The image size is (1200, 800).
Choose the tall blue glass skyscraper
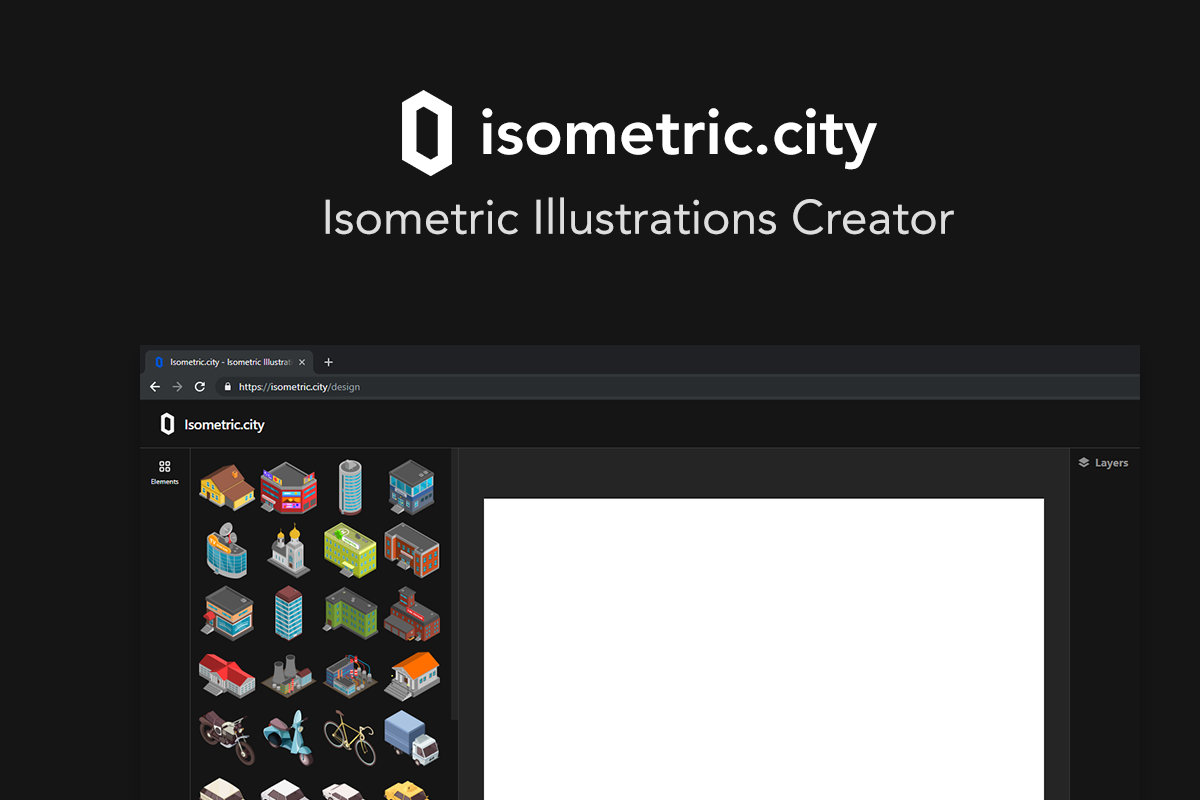click(289, 612)
